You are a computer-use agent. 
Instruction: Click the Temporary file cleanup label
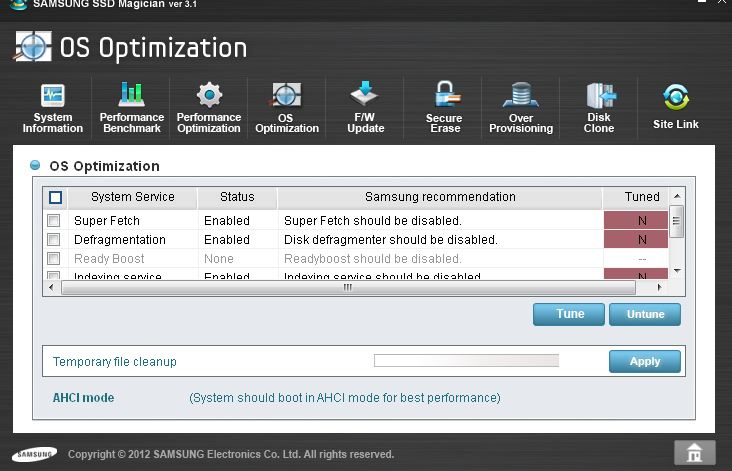click(x=115, y=362)
